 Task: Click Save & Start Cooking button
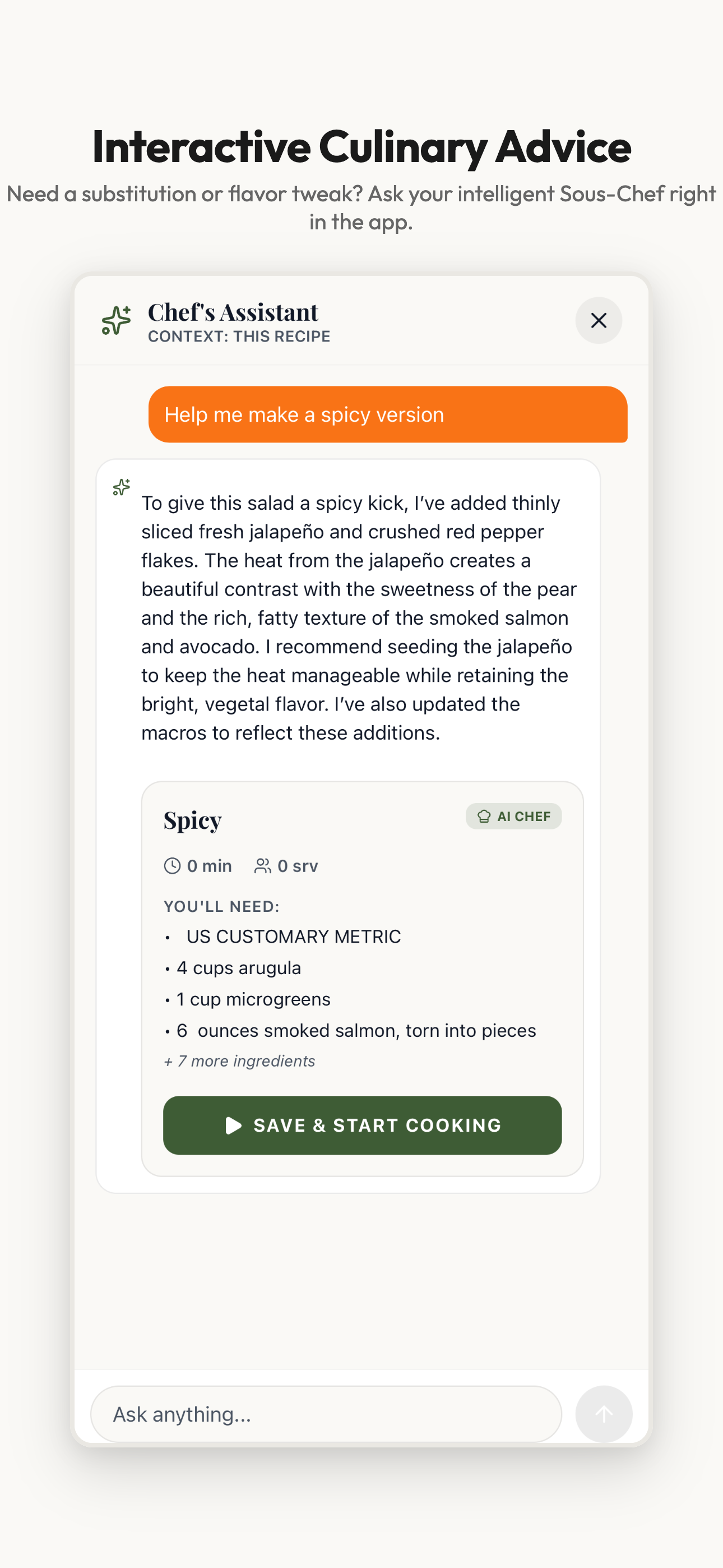pyautogui.click(x=362, y=1126)
